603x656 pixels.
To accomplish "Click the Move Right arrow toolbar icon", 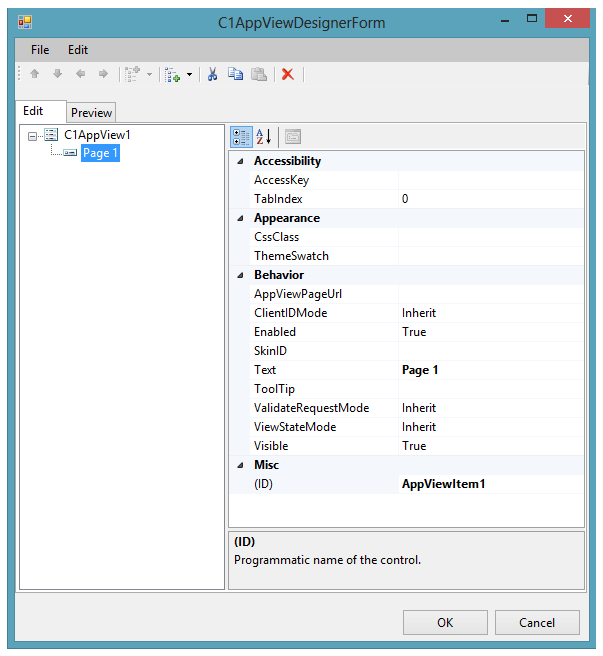I will (103, 74).
